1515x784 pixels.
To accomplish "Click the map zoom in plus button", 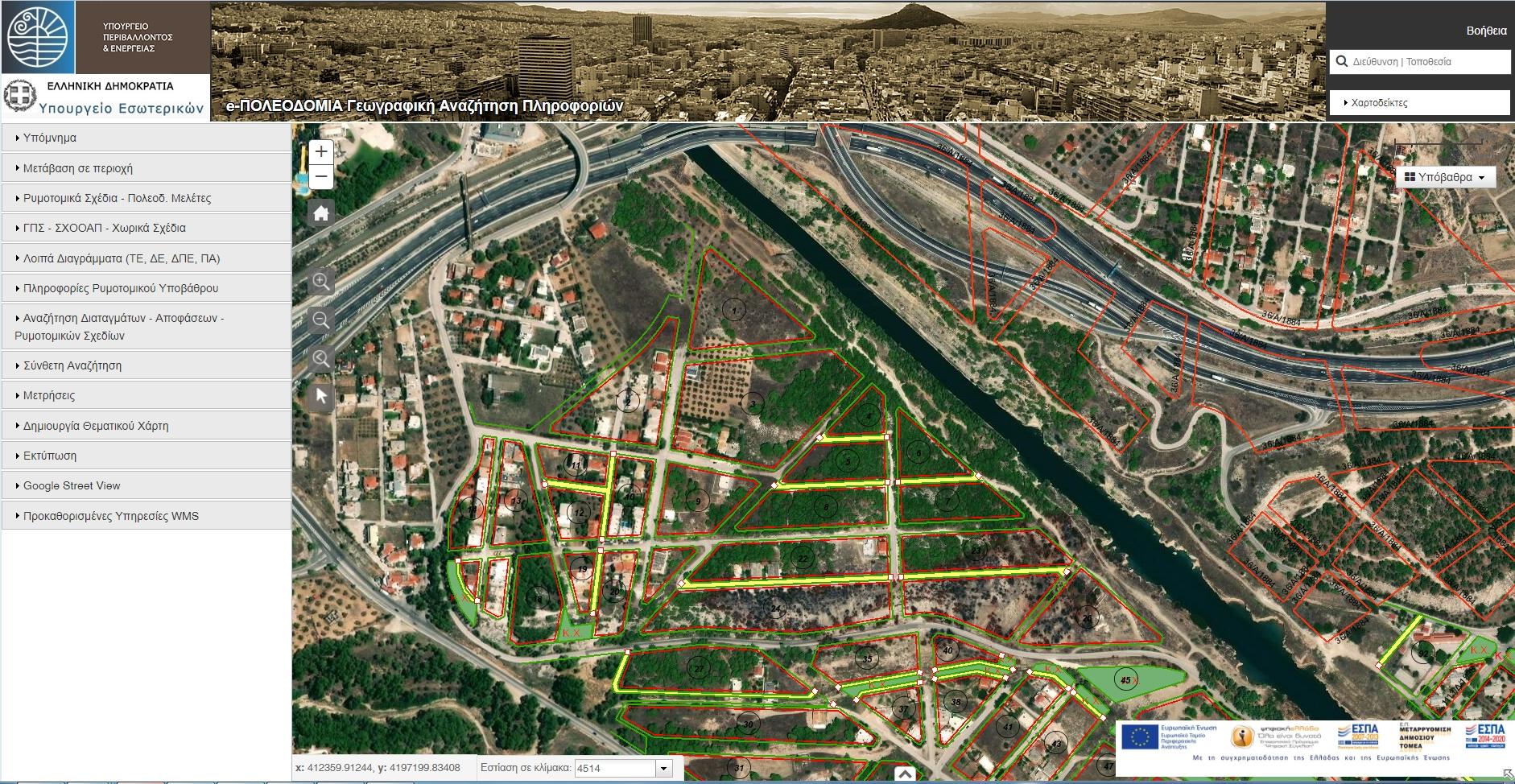I will [x=321, y=151].
